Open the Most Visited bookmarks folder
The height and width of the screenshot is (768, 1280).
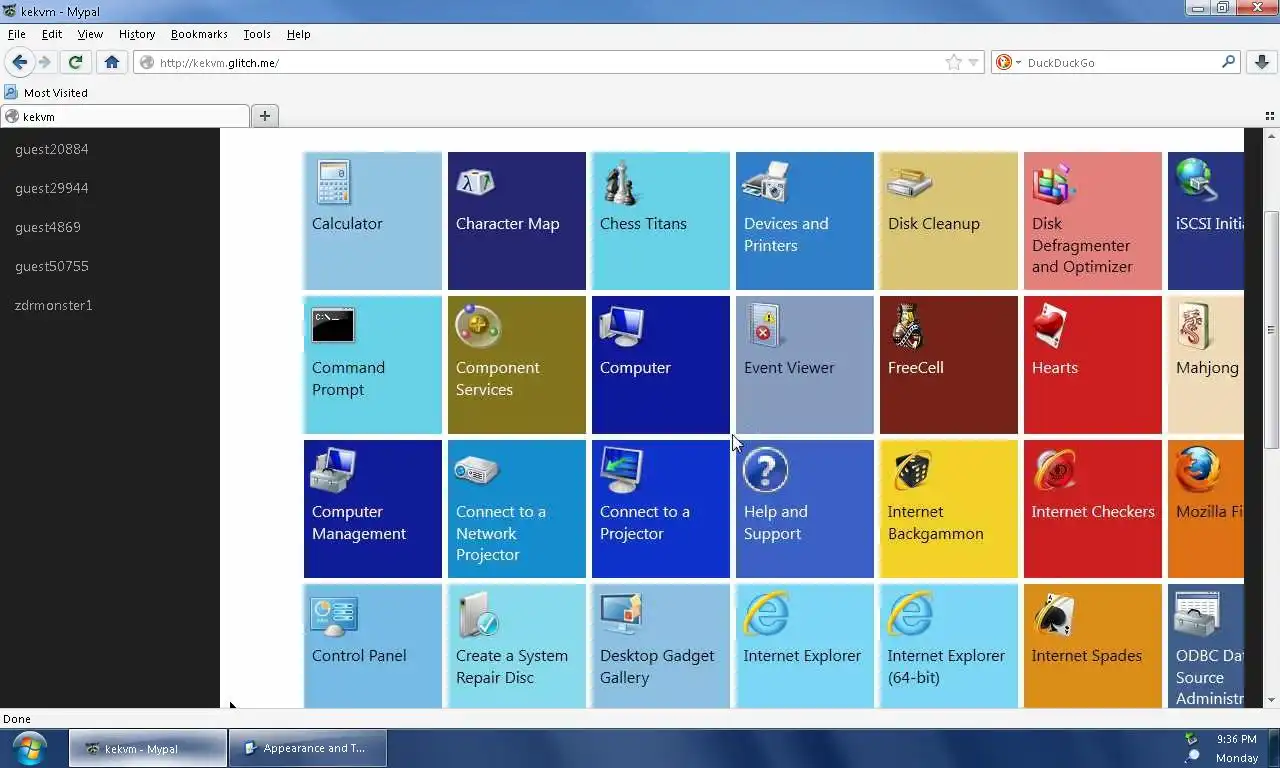46,92
